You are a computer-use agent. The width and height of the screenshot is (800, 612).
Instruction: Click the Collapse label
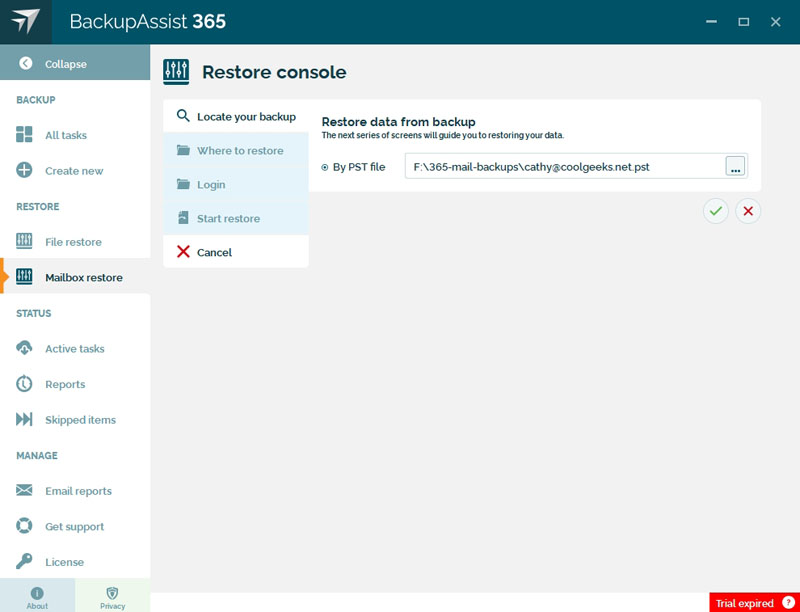[66, 64]
